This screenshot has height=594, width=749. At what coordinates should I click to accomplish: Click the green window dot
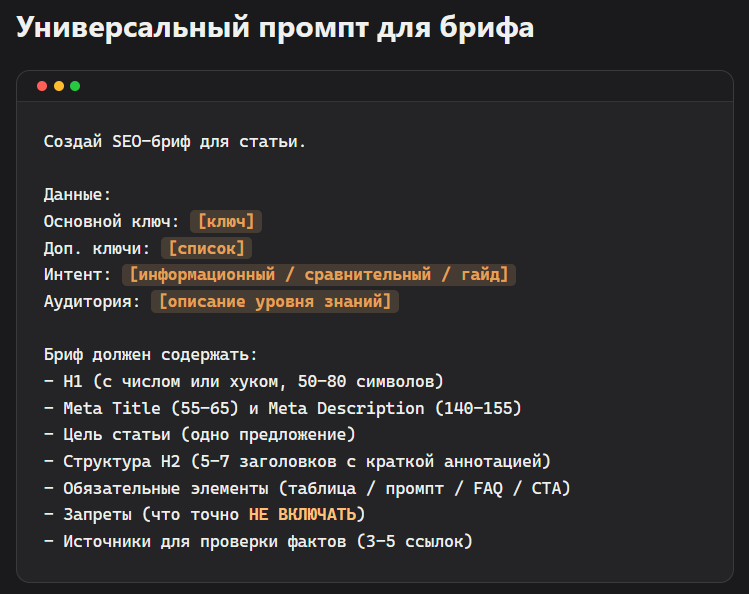point(75,86)
